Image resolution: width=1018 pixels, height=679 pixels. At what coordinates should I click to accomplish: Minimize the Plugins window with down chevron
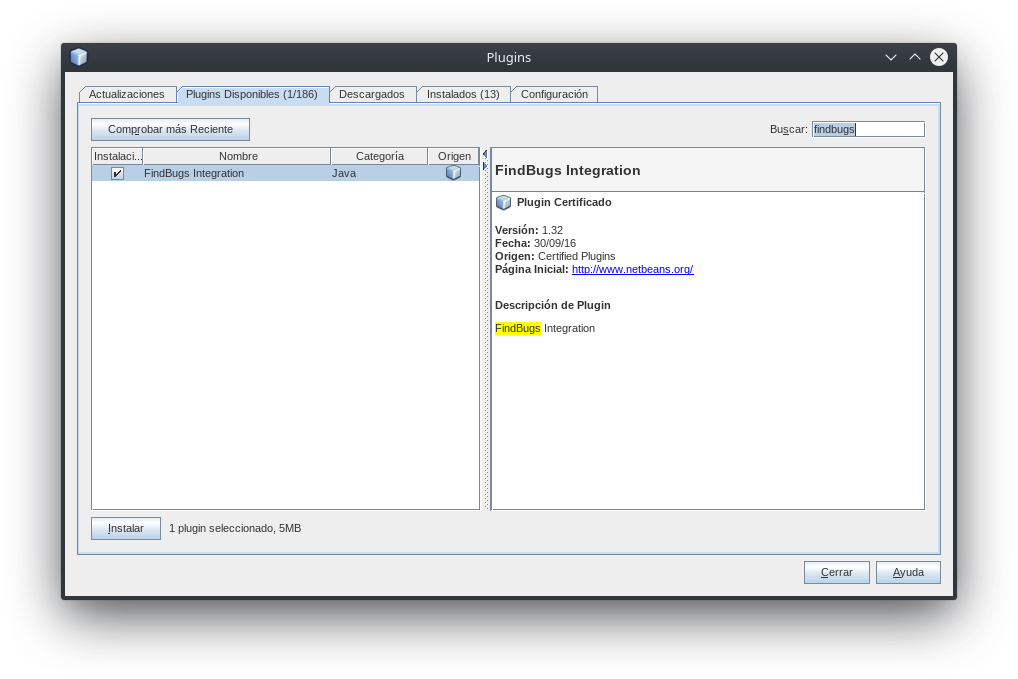pos(891,57)
